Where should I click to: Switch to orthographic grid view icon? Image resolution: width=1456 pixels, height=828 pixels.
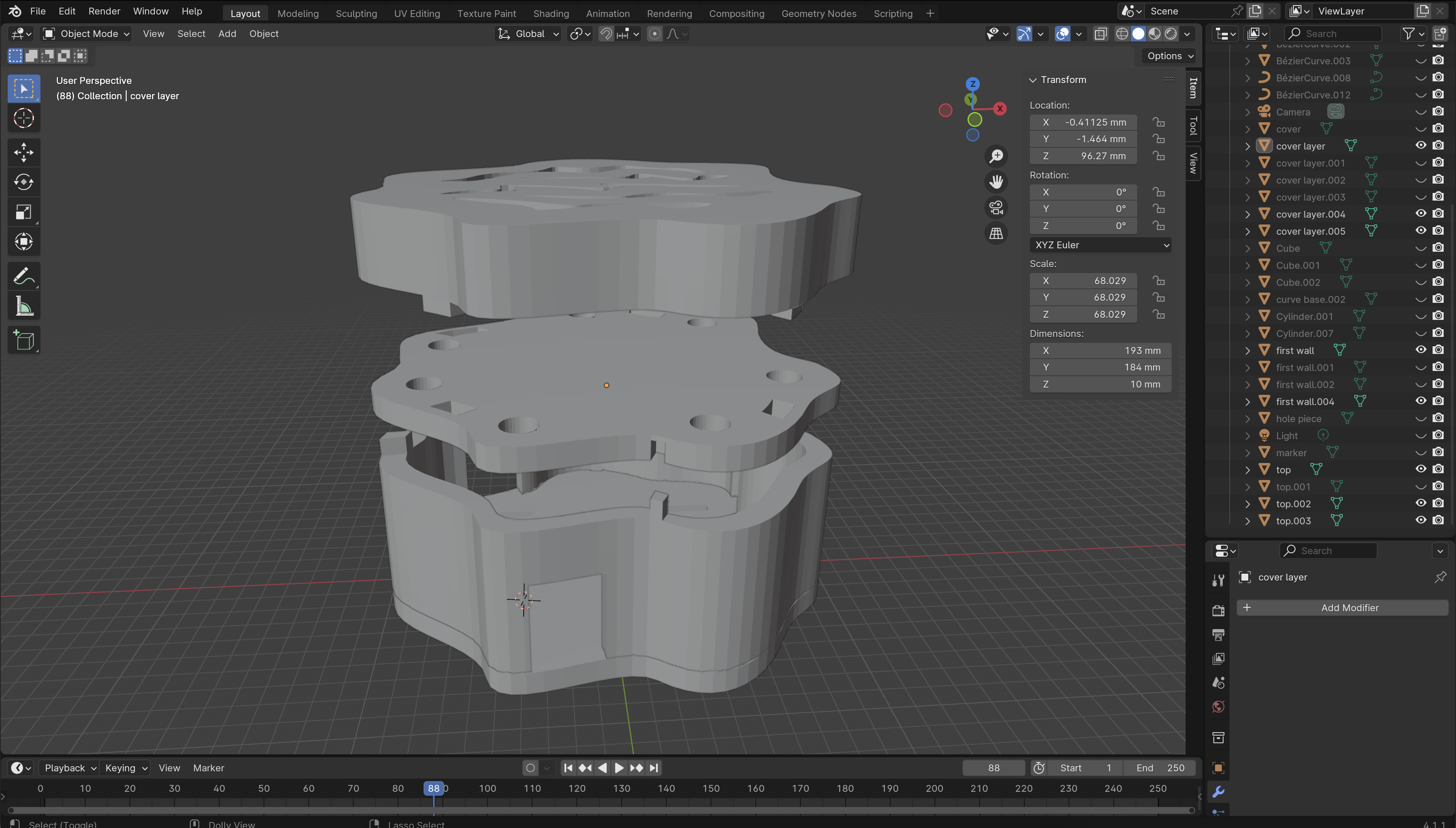point(996,234)
